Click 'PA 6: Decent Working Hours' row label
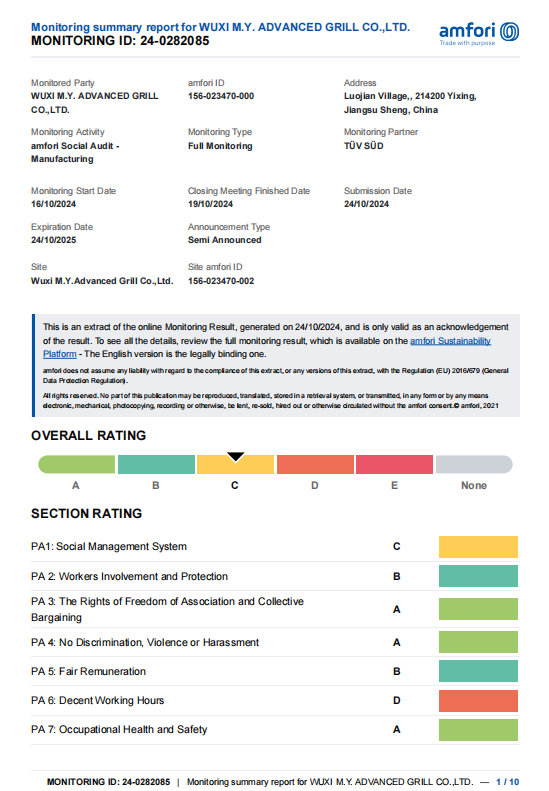This screenshot has width=549, height=791. [x=97, y=701]
